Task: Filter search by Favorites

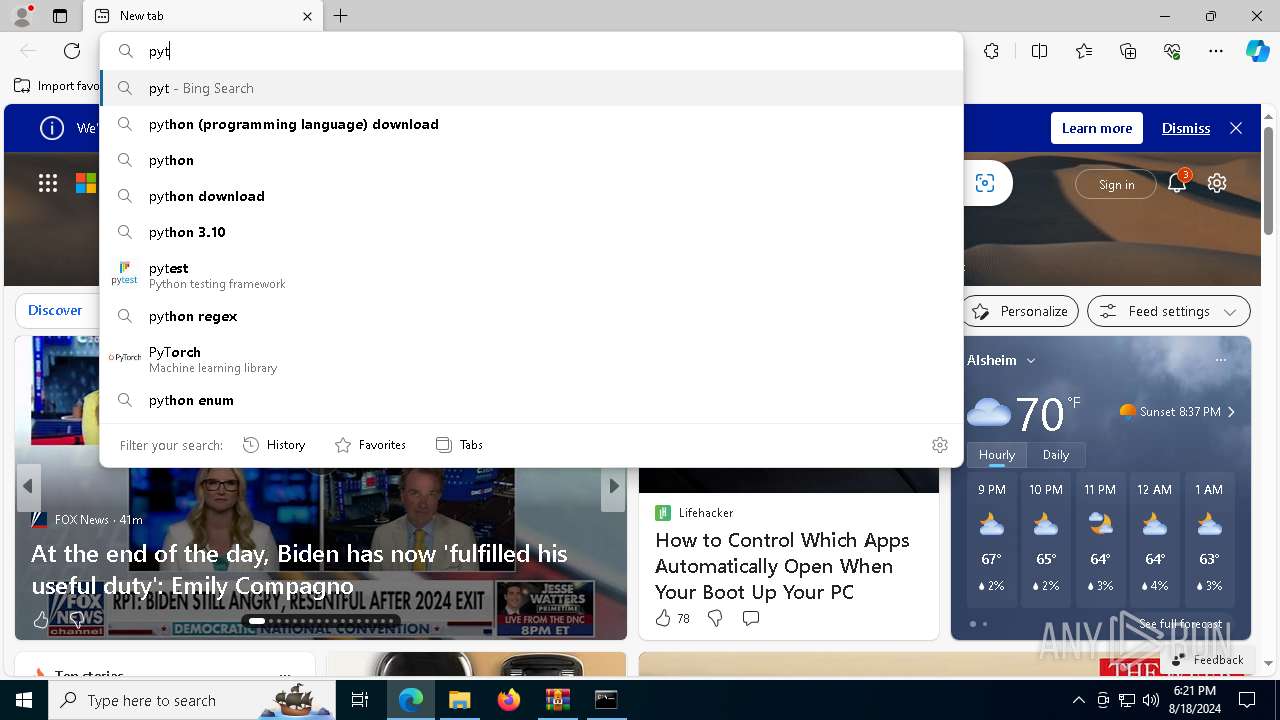Action: (370, 445)
